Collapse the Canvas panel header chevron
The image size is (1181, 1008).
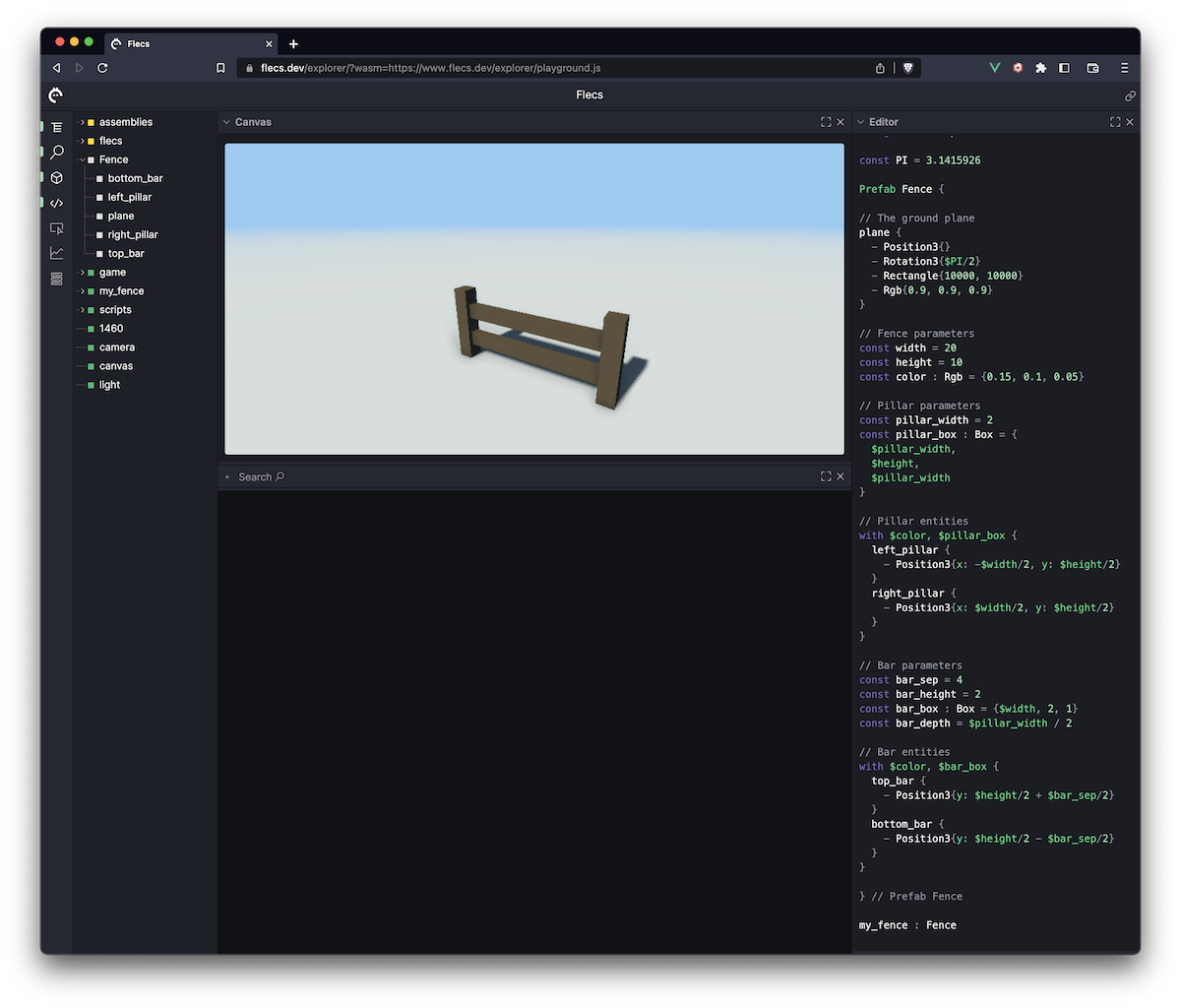click(x=227, y=121)
